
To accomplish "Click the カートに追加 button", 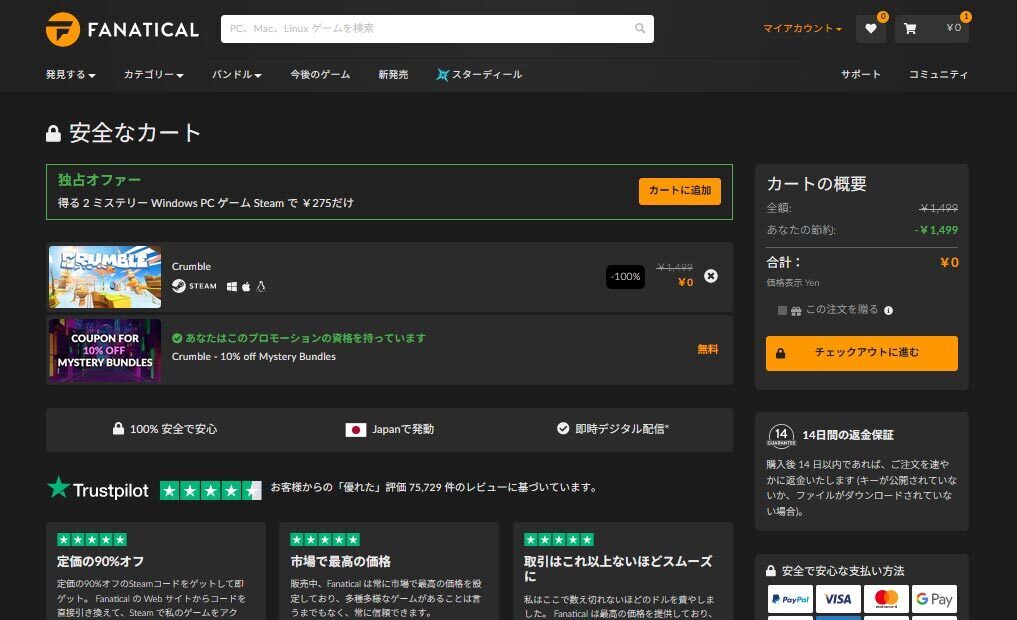I will click(x=680, y=191).
